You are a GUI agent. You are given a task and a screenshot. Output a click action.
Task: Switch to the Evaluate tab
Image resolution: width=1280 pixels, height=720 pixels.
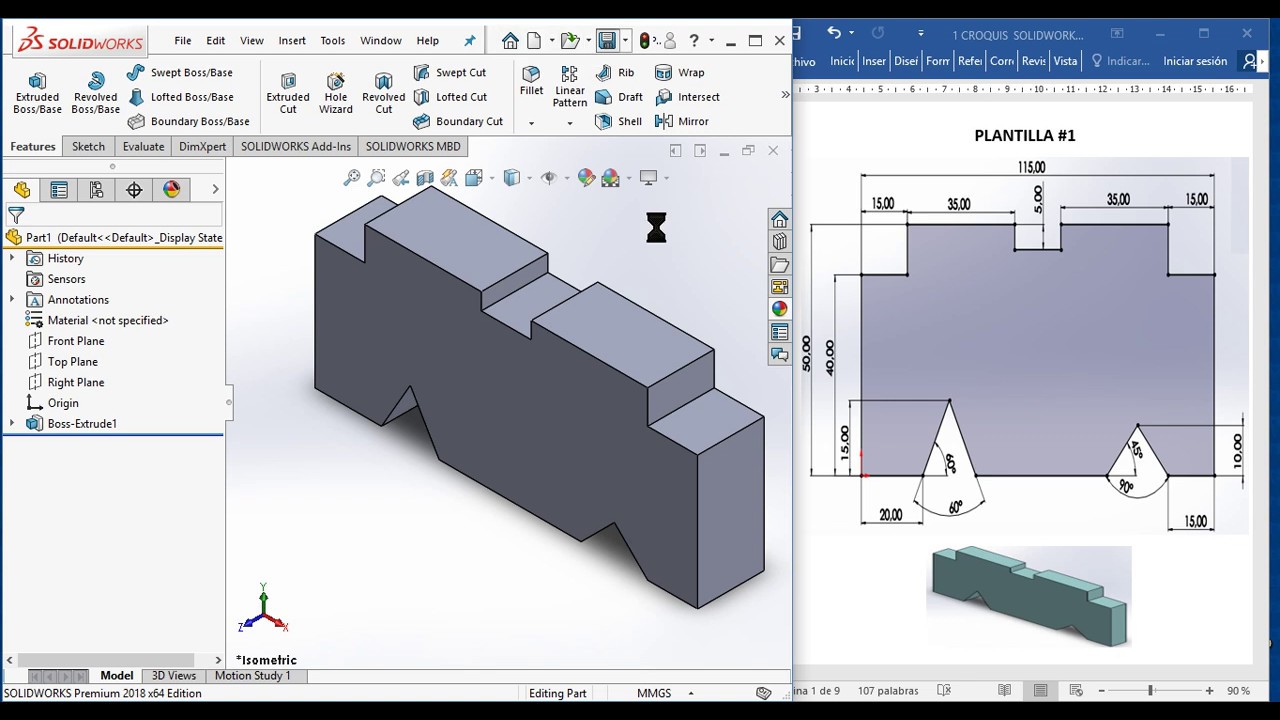(x=143, y=146)
